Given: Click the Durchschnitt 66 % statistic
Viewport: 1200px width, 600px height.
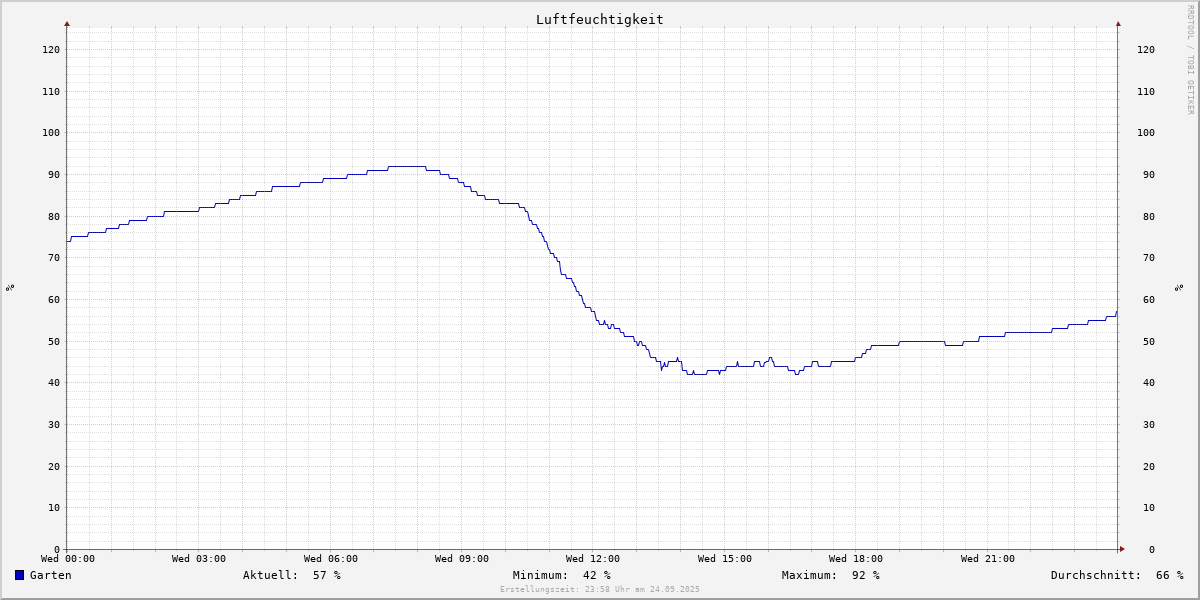Looking at the screenshot, I should (1116, 575).
